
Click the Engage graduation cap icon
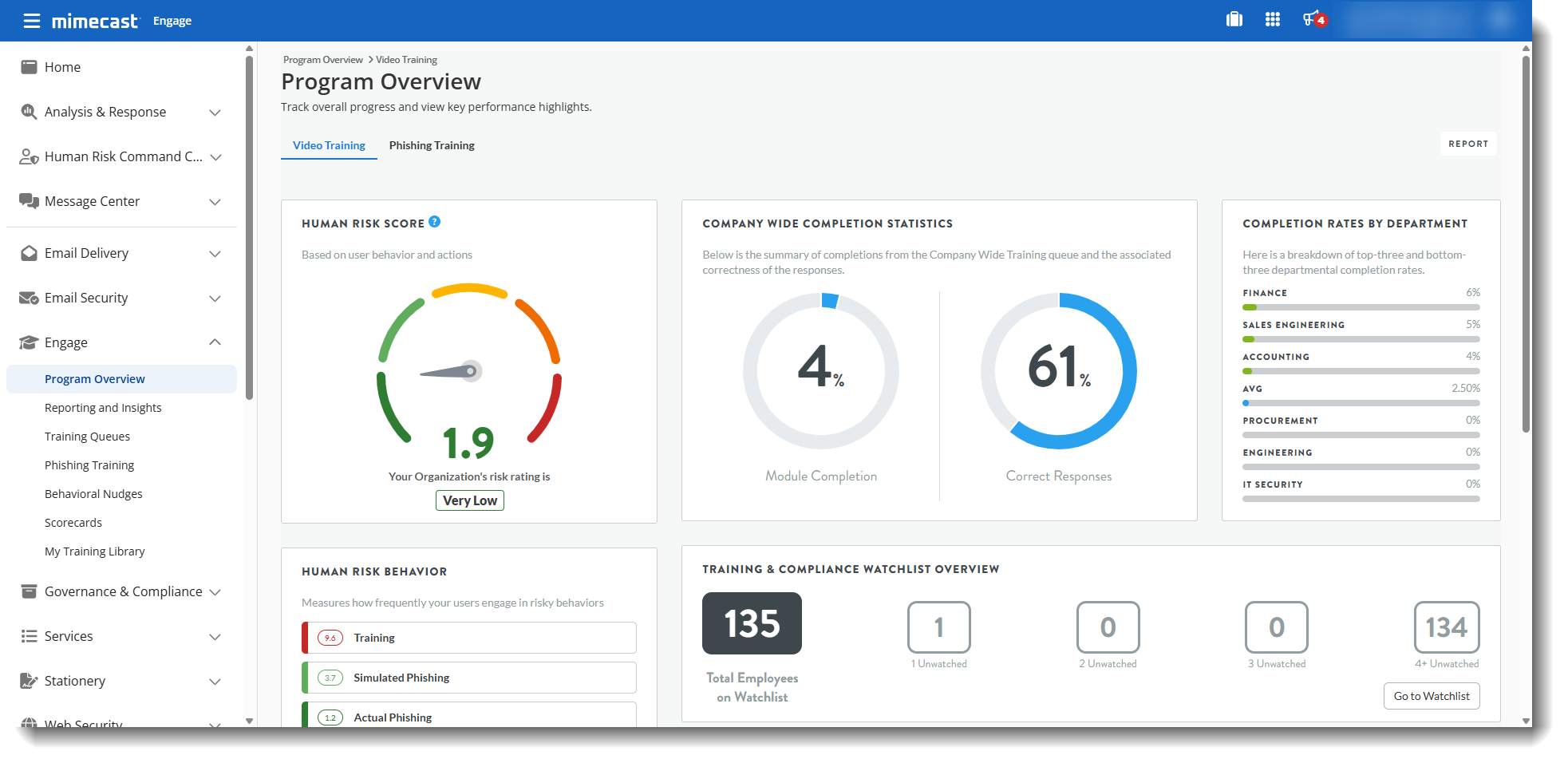[29, 342]
